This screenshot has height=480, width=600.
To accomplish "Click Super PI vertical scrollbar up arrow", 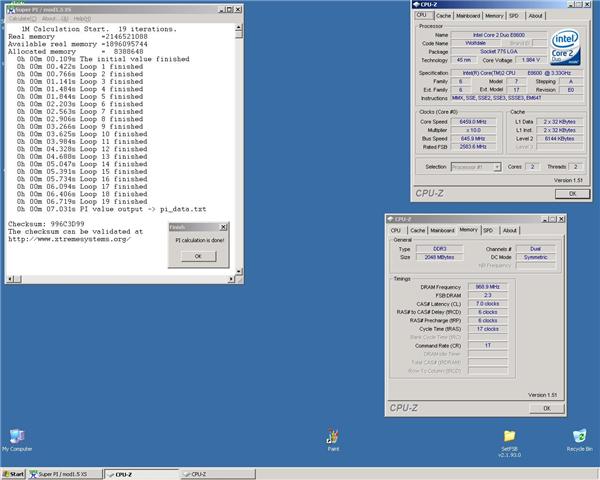I will pos(239,28).
